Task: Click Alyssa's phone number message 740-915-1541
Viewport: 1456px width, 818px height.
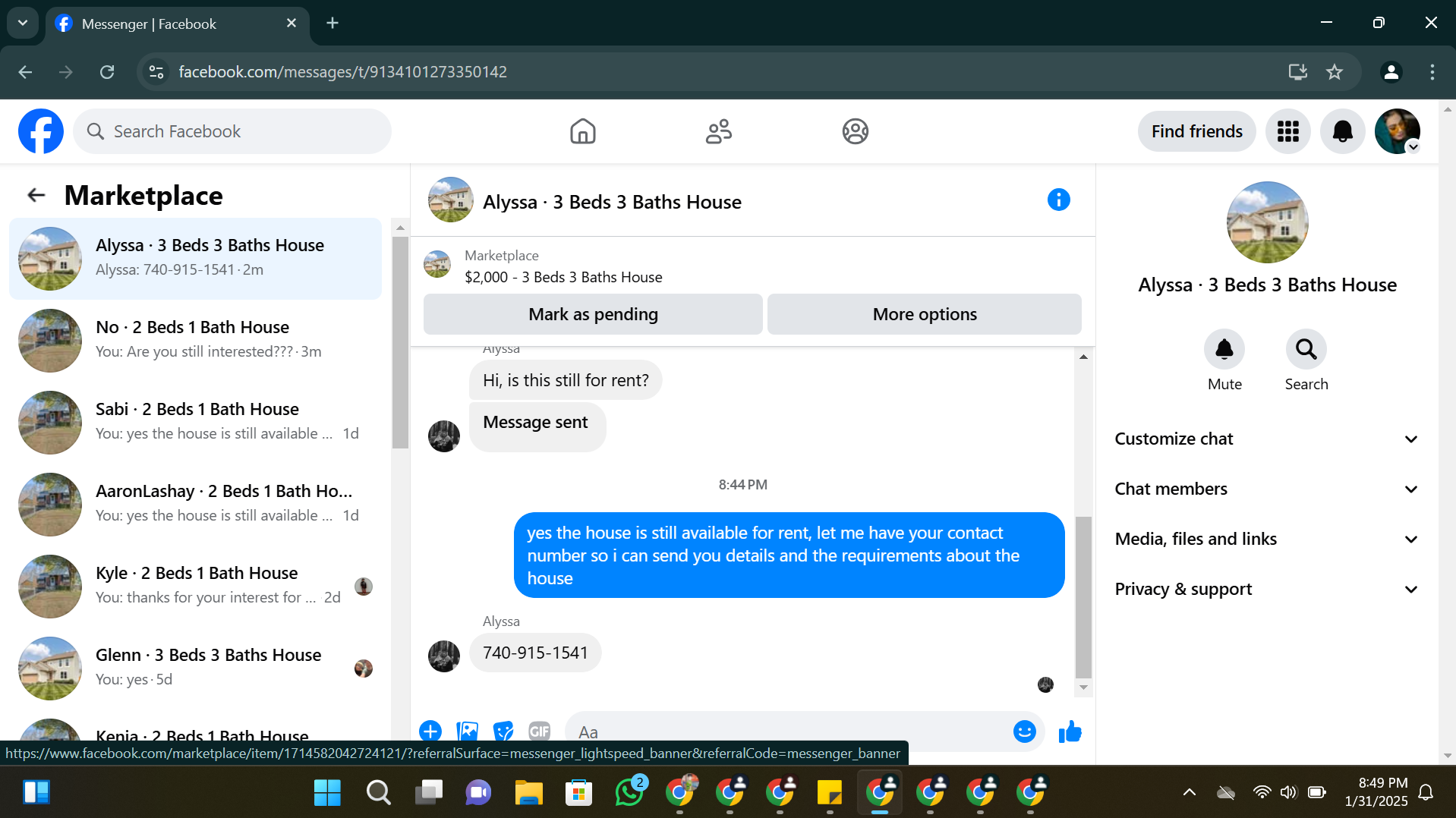Action: (535, 653)
